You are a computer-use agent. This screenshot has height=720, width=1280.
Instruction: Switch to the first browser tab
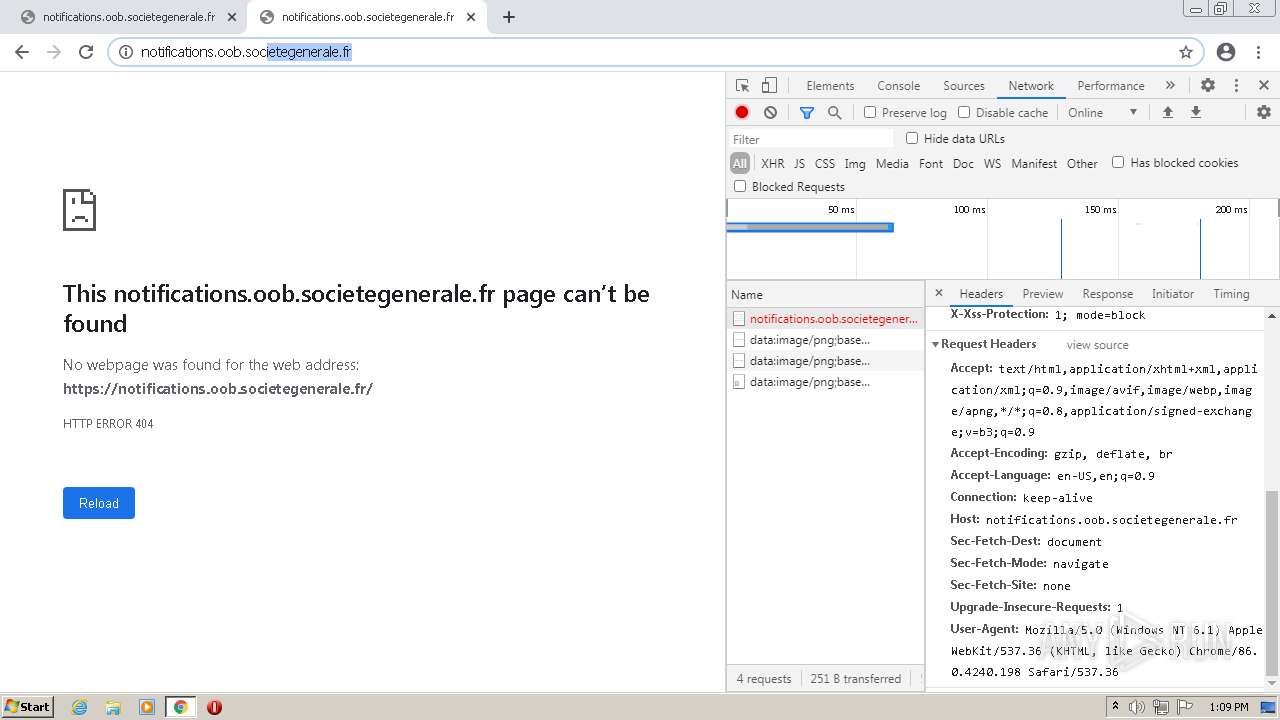coord(128,17)
